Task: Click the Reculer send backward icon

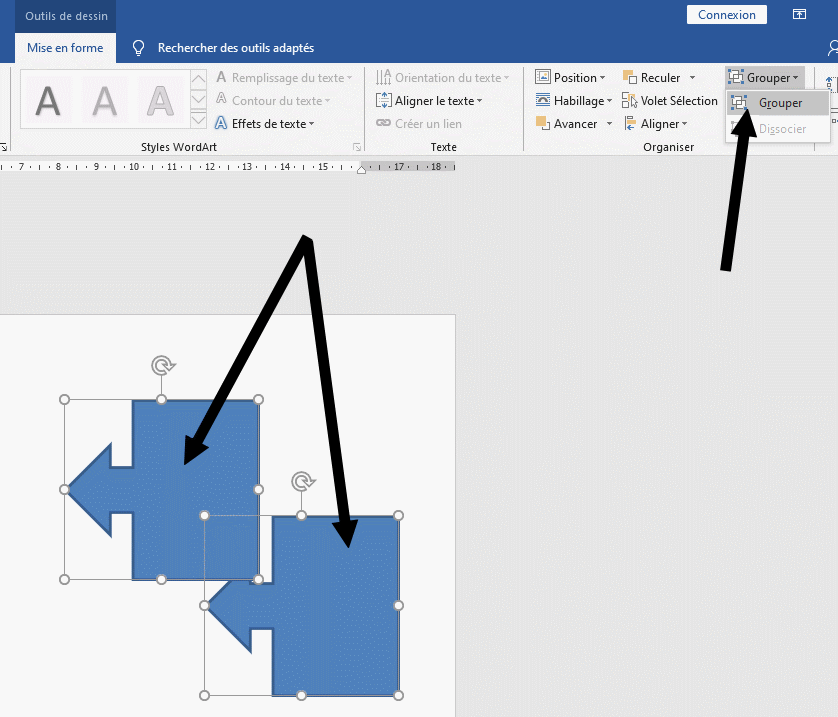Action: (x=630, y=78)
